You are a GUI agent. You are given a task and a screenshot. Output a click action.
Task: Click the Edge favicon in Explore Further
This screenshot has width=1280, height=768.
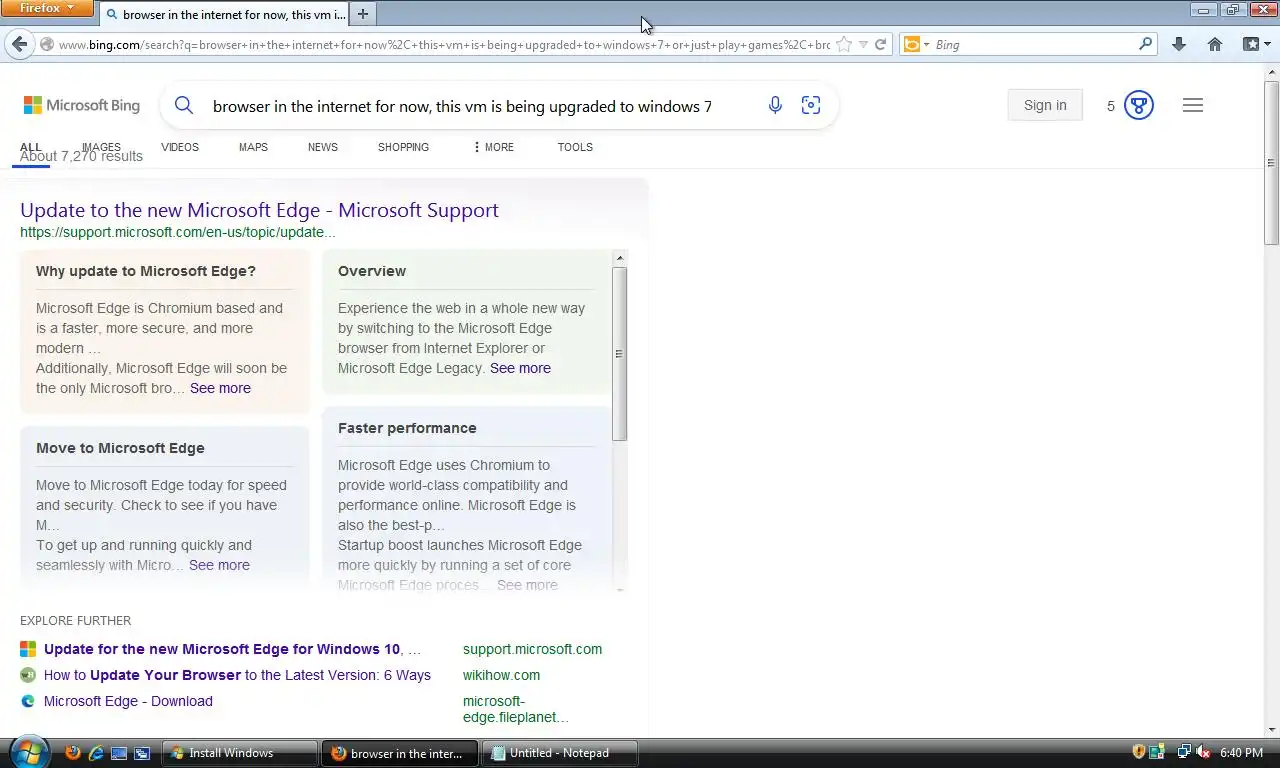[28, 701]
